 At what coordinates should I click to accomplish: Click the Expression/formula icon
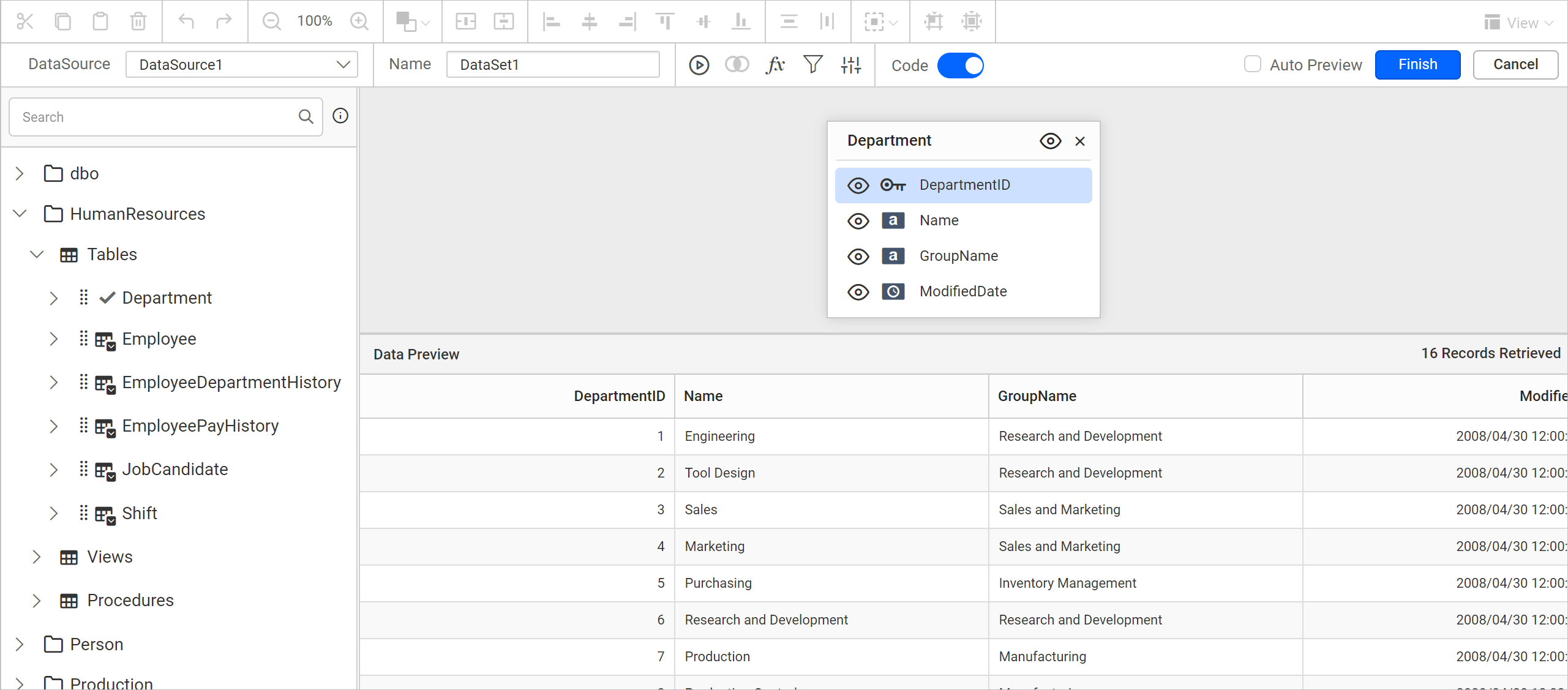click(775, 65)
